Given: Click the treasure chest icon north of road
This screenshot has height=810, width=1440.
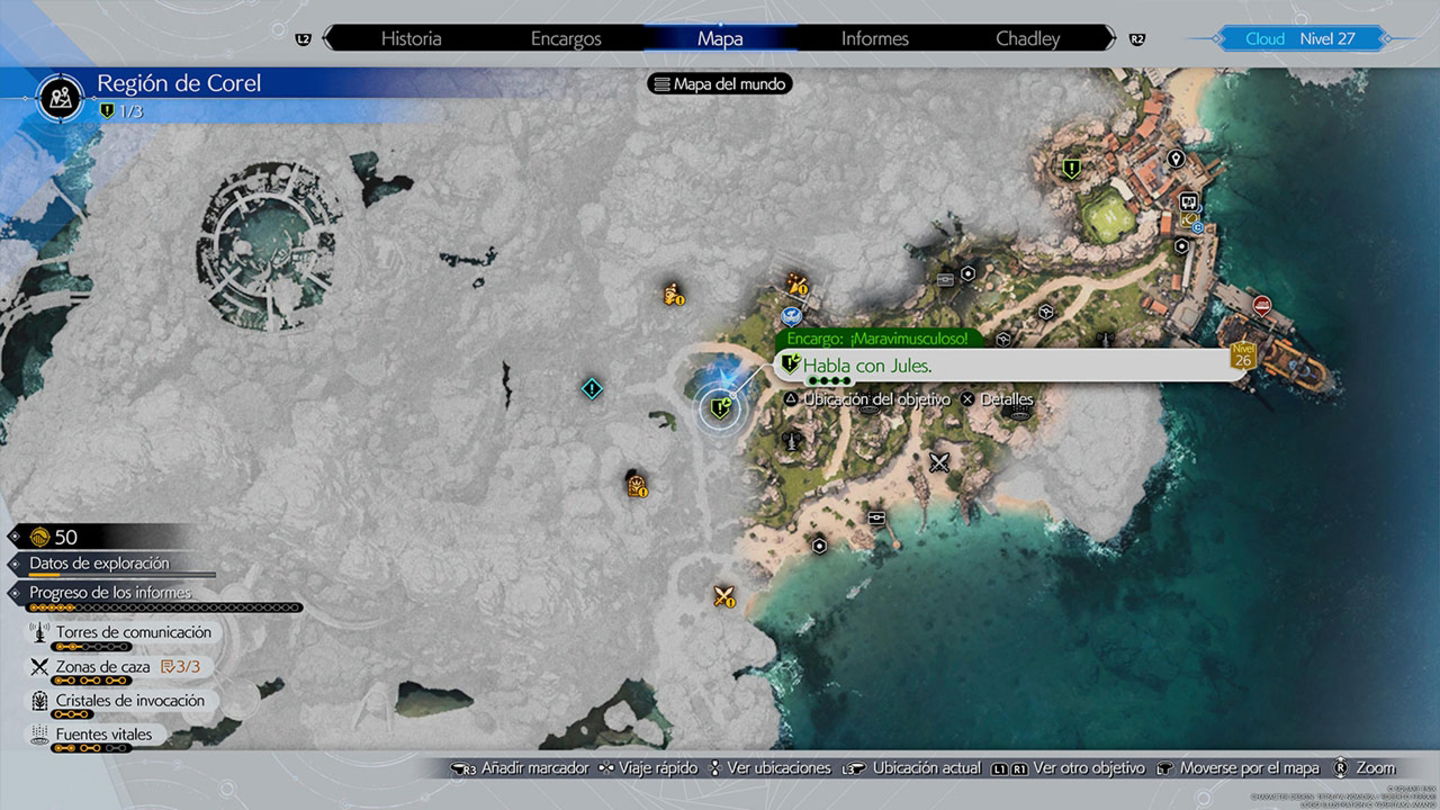Looking at the screenshot, I should point(945,280).
